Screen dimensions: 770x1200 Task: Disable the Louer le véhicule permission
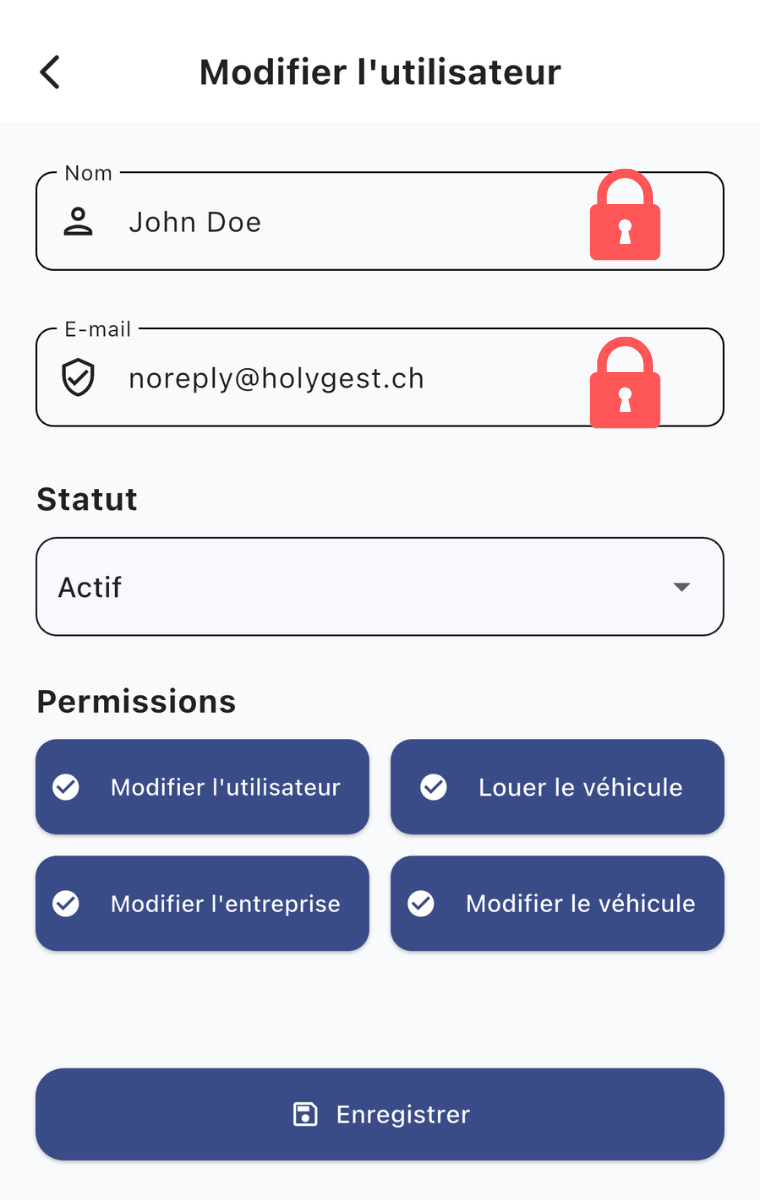(x=557, y=787)
